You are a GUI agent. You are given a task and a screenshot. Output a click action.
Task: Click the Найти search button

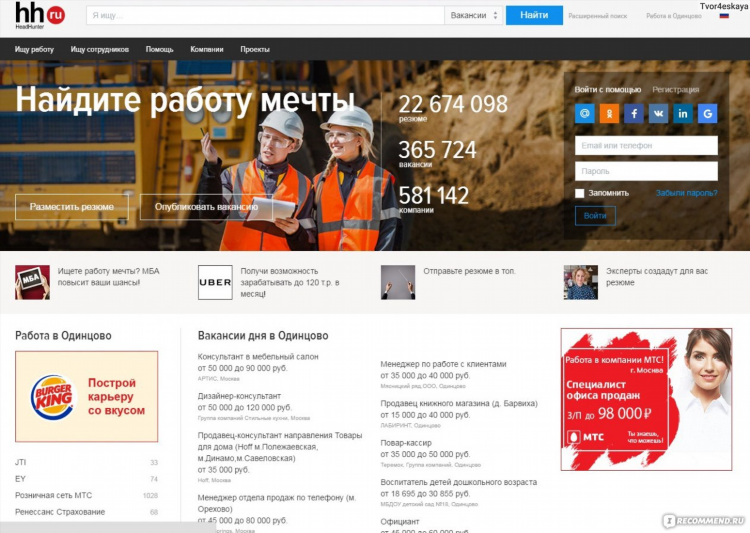534,15
